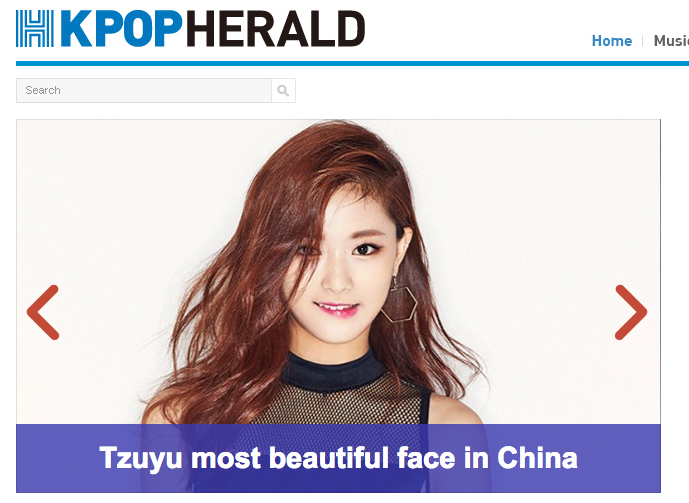The width and height of the screenshot is (689, 503).
Task: Click the hexagon earring in the photo
Action: pyautogui.click(x=399, y=303)
